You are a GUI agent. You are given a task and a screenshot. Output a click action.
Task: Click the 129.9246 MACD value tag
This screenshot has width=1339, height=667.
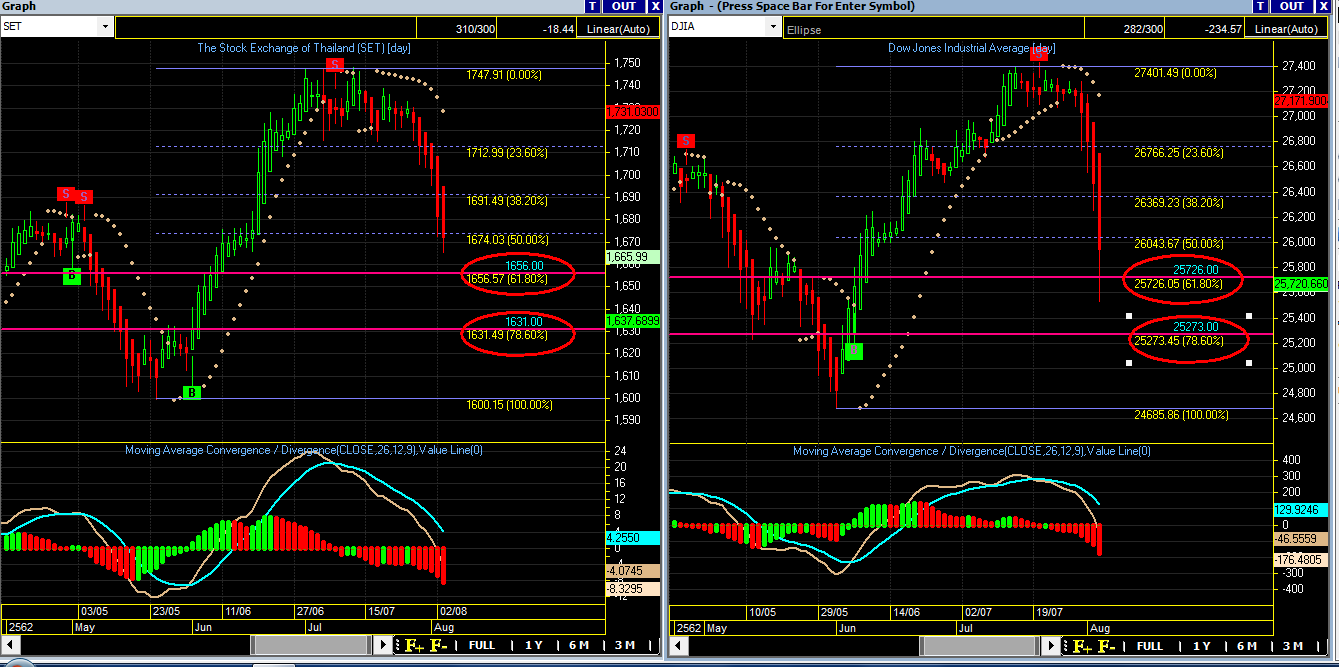[1300, 509]
